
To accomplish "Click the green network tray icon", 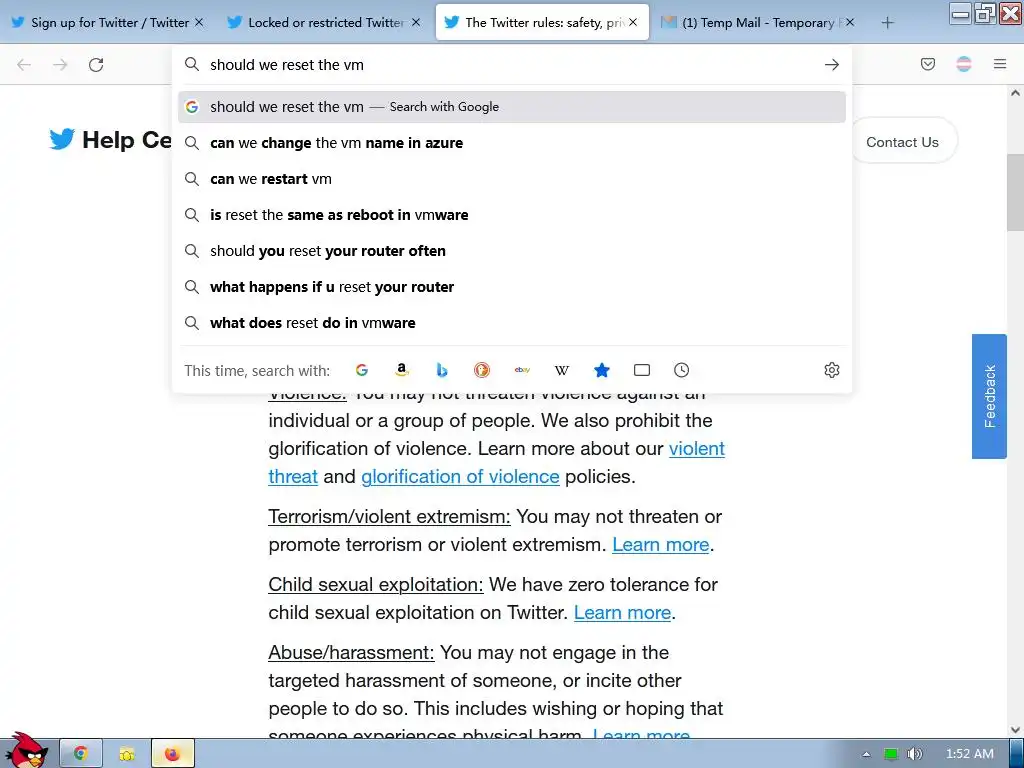I will click(x=891, y=754).
